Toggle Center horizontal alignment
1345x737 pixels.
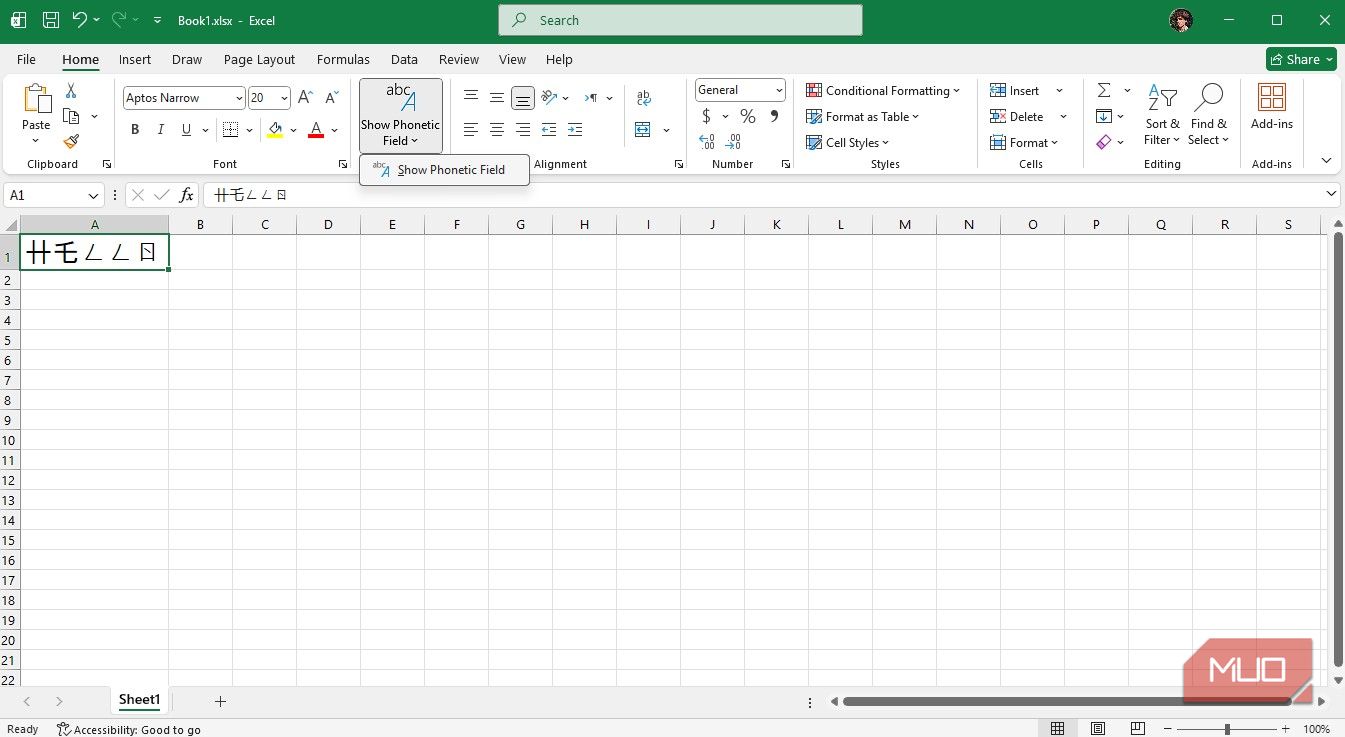click(497, 130)
